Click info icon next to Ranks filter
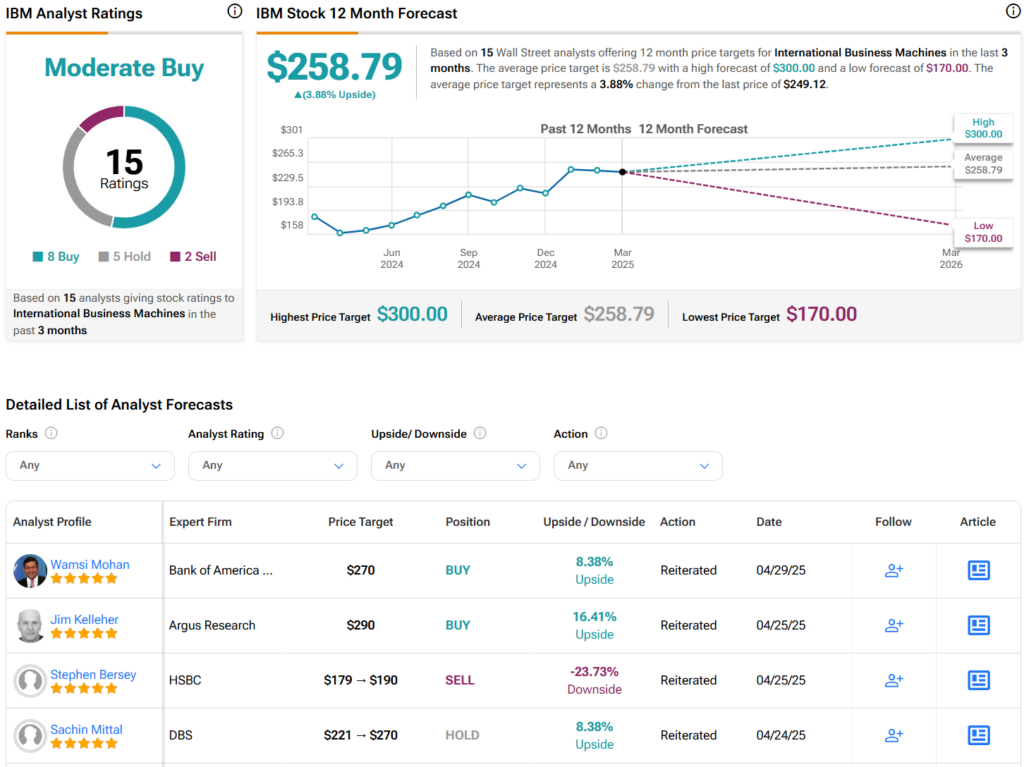The height and width of the screenshot is (767, 1024). [51, 434]
